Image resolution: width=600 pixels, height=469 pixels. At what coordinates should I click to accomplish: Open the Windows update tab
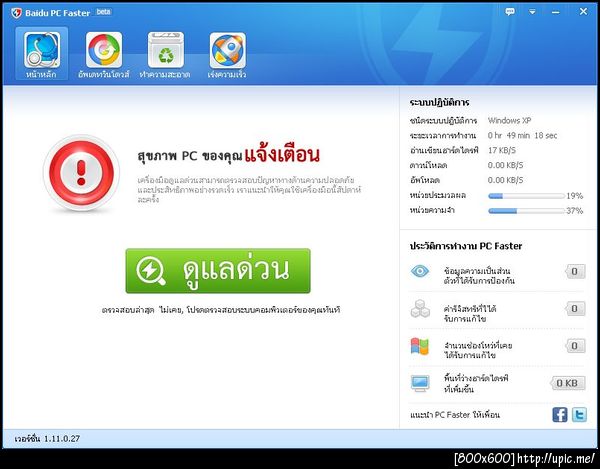104,55
